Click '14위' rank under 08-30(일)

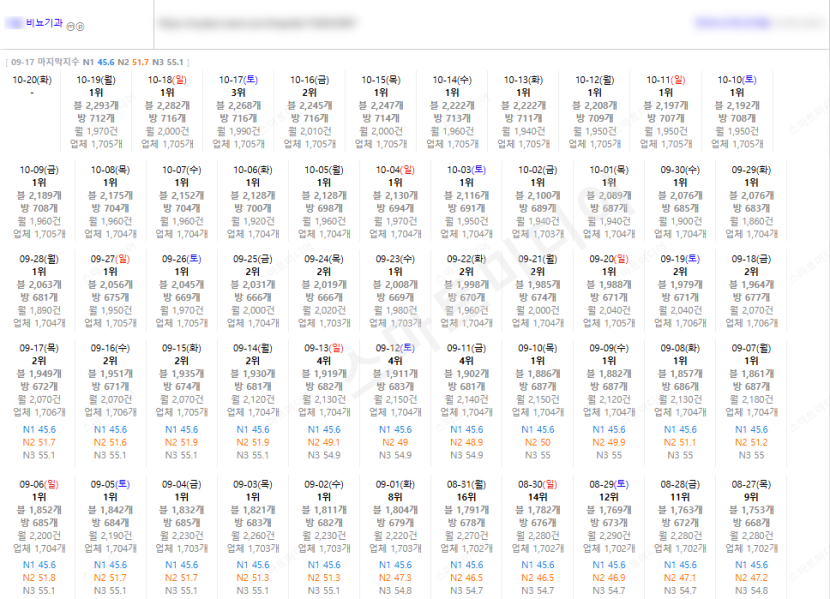tap(538, 497)
